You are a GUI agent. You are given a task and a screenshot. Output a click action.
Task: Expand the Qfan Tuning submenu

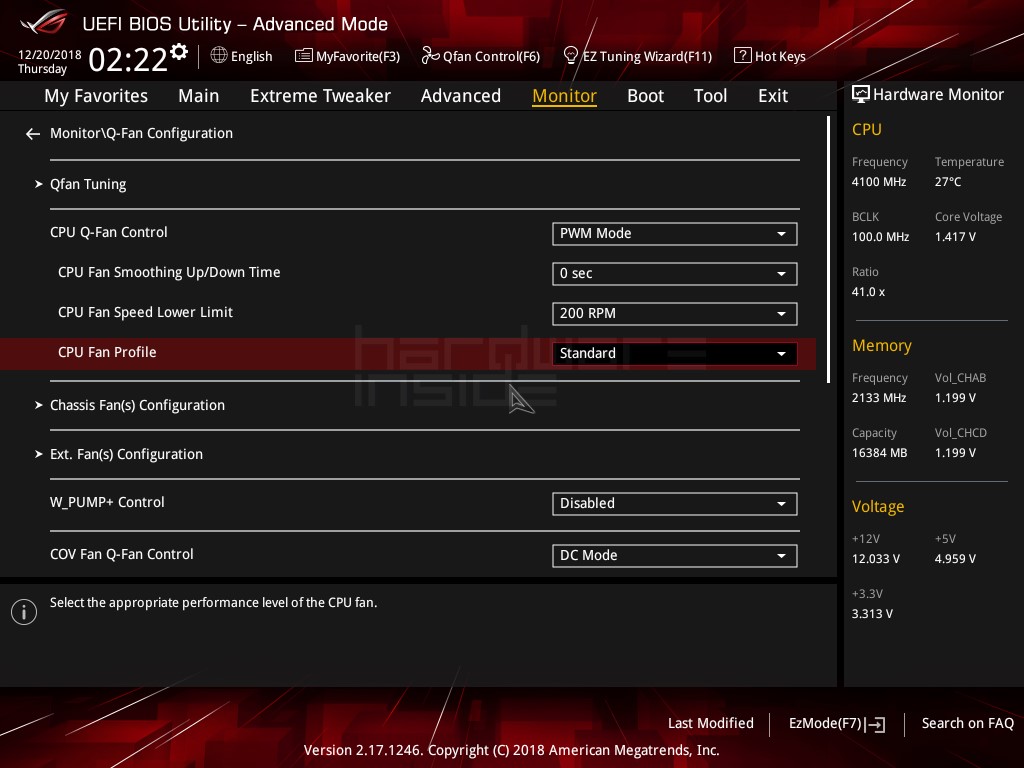(88, 184)
